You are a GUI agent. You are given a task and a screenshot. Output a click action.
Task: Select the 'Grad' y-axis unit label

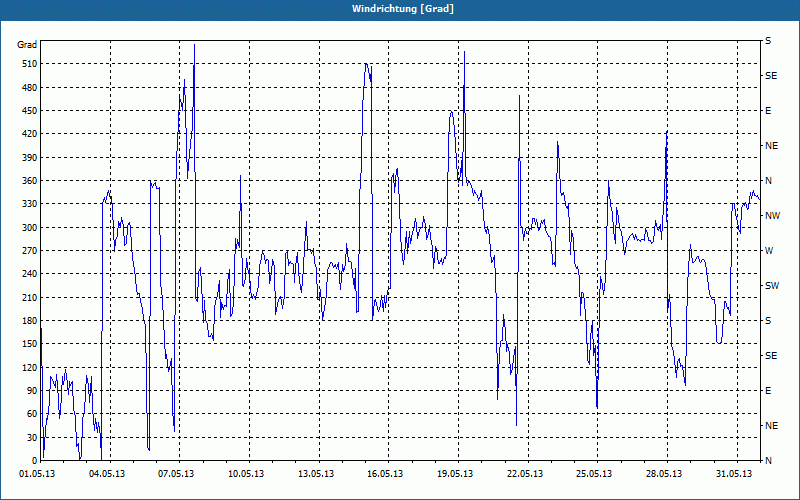pyautogui.click(x=27, y=45)
